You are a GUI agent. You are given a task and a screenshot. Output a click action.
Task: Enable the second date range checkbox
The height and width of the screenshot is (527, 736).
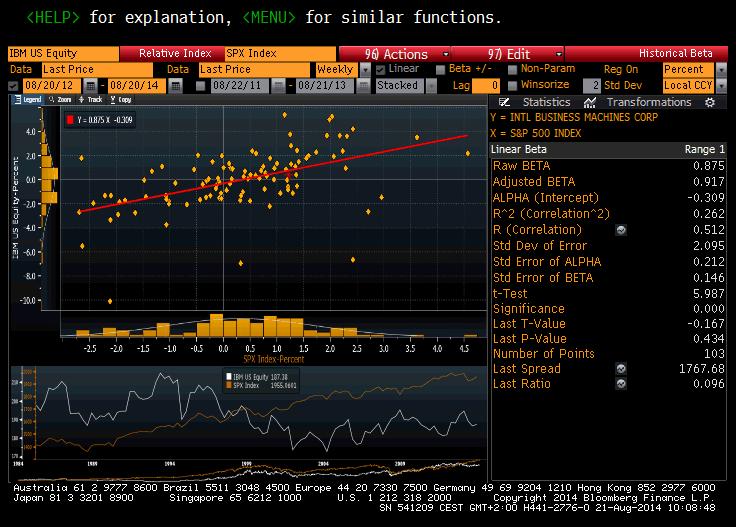200,86
